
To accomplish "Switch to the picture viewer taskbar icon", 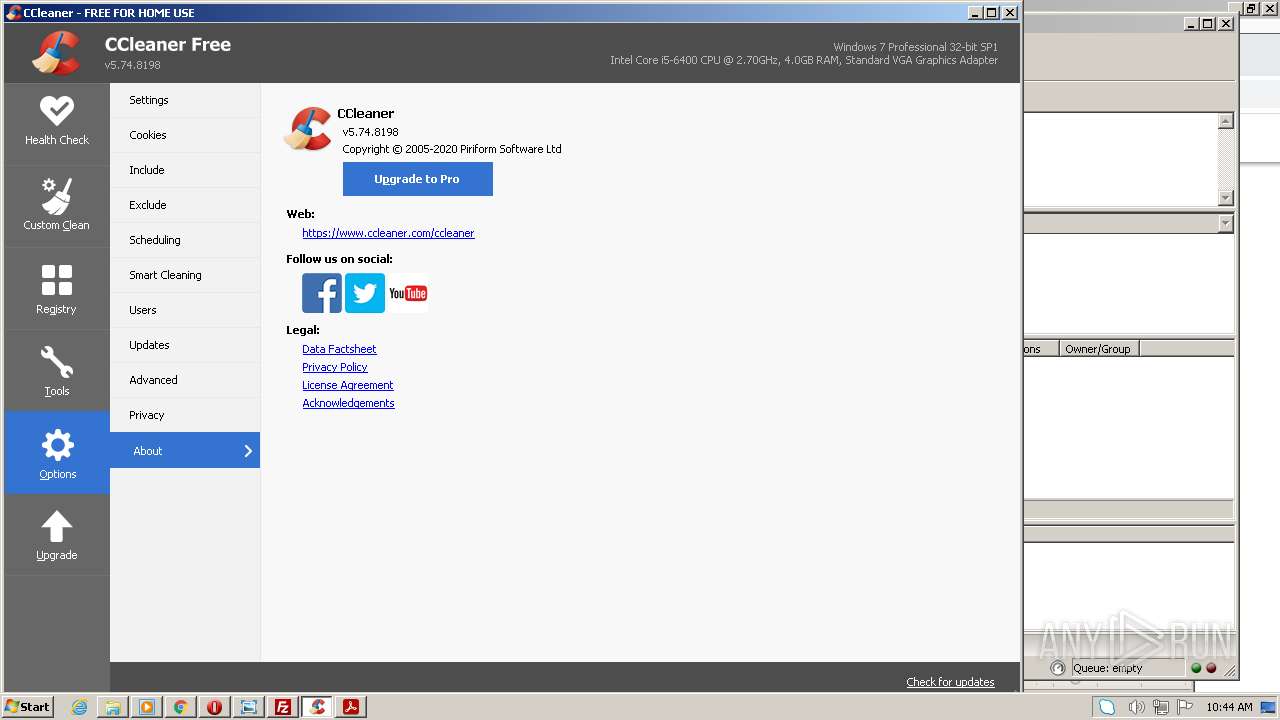I will pyautogui.click(x=249, y=707).
